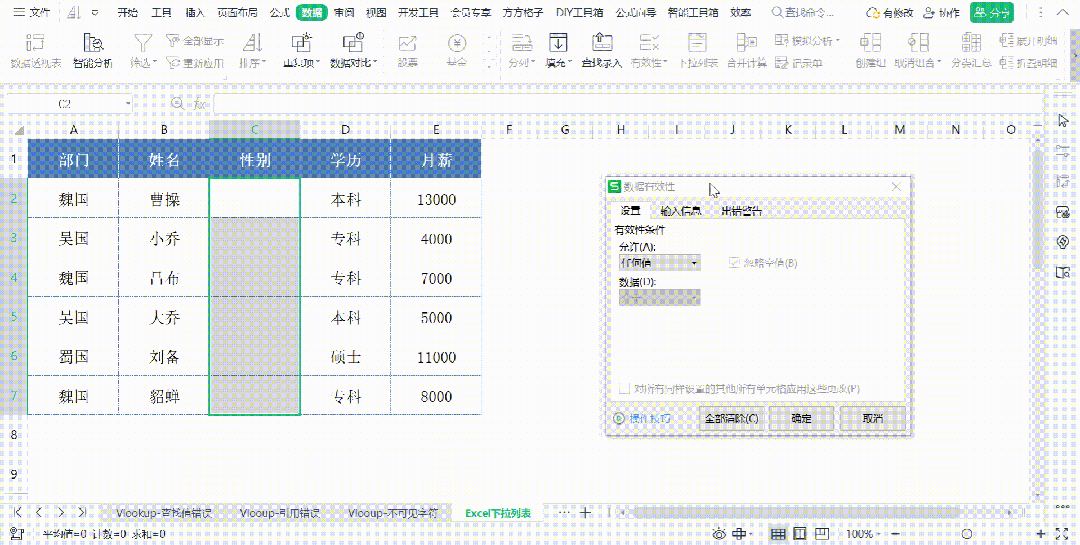Show more sheet tabs via ellipsis

(563, 513)
